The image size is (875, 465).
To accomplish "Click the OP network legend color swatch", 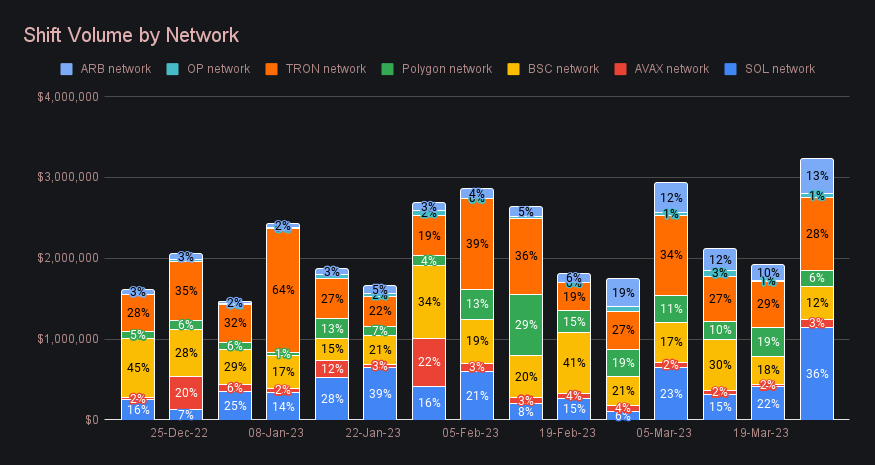I will point(176,69).
